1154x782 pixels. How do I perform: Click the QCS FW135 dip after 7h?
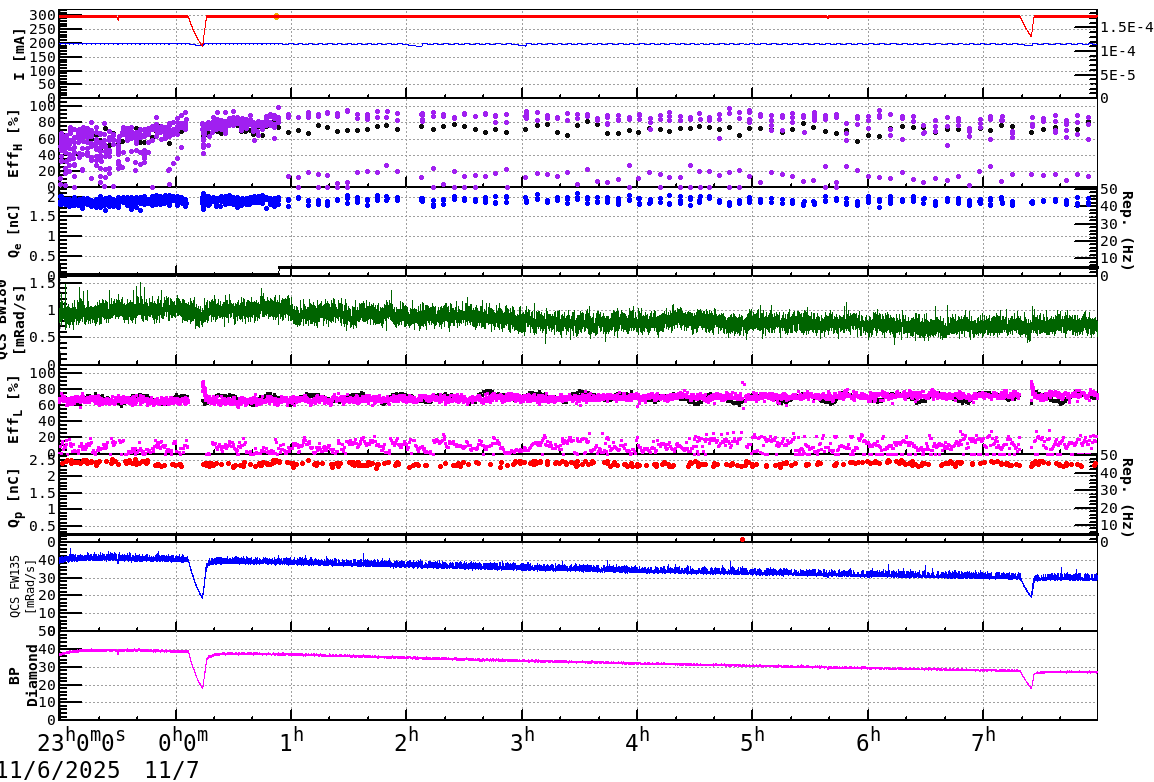(1028, 586)
